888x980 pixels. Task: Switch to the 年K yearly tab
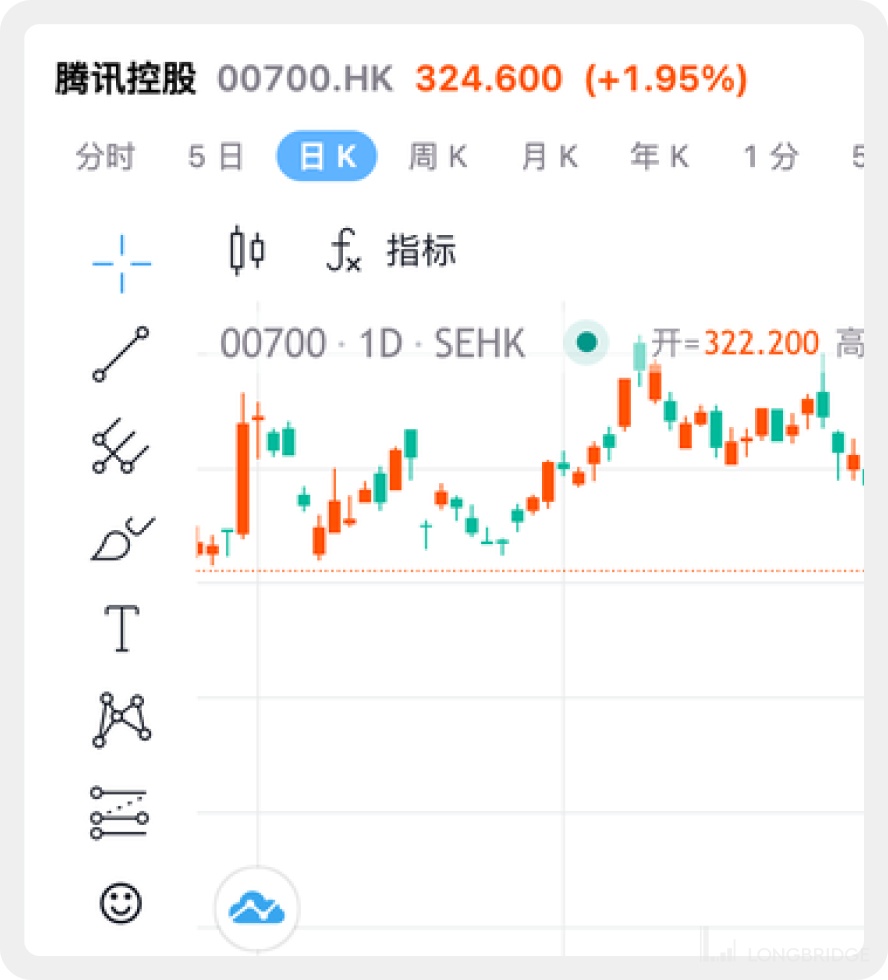pos(660,157)
